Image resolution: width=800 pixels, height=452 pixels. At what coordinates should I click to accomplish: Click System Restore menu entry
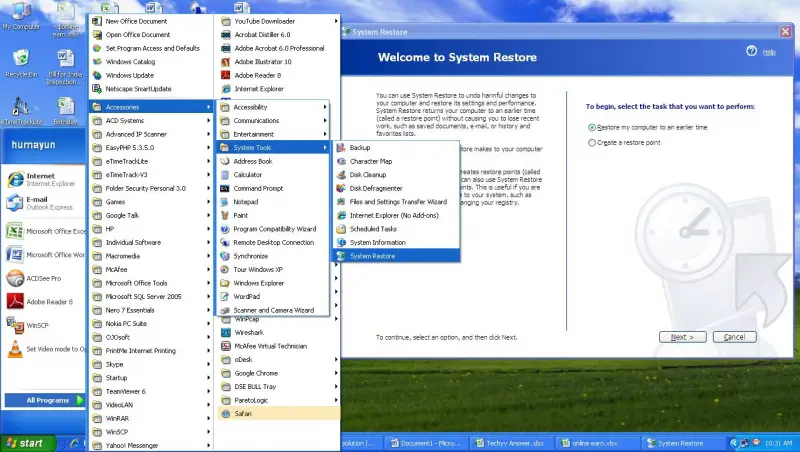pyautogui.click(x=396, y=256)
